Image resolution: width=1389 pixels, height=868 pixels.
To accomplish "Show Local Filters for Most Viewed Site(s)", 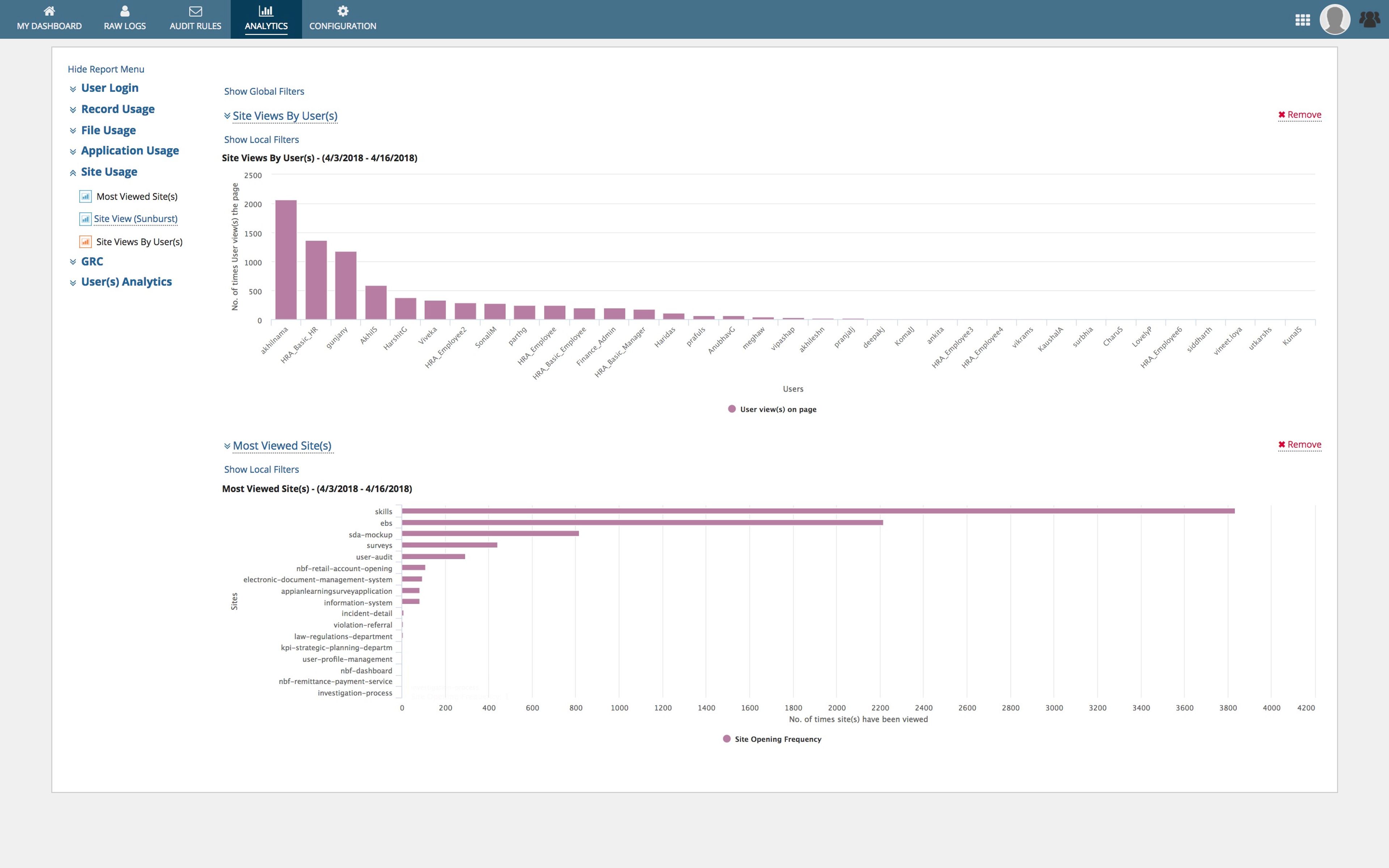I will point(261,469).
